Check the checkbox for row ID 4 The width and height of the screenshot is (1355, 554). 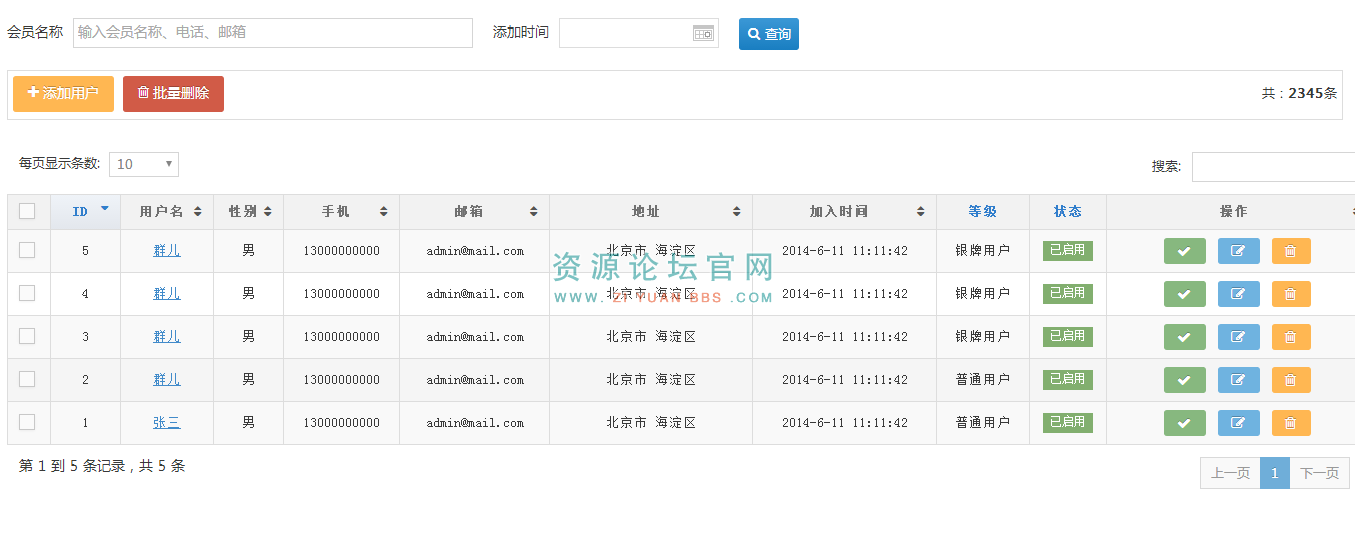(x=27, y=293)
